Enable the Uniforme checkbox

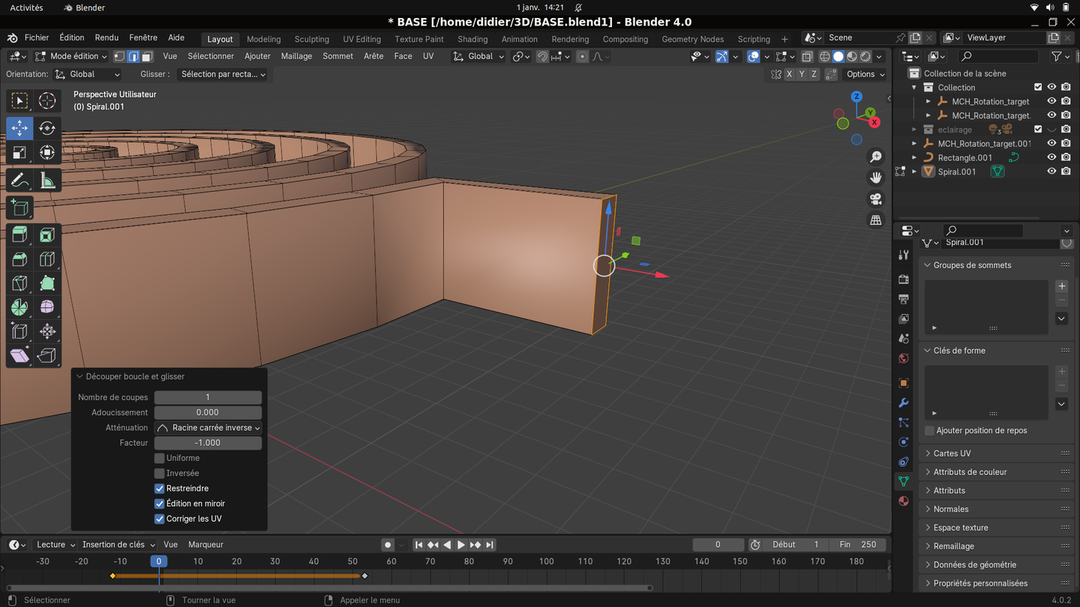click(159, 458)
